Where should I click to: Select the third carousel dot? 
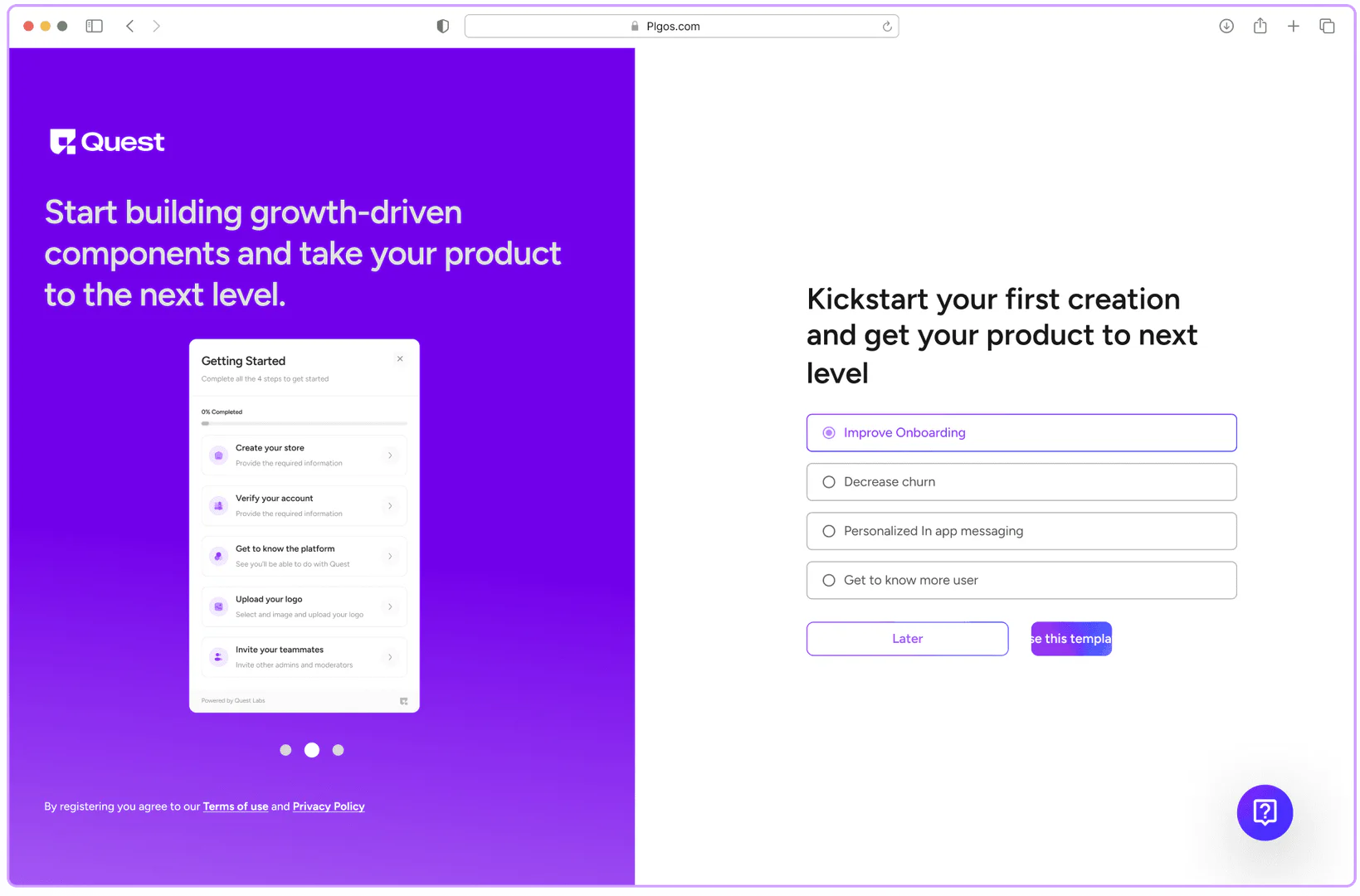tap(338, 749)
